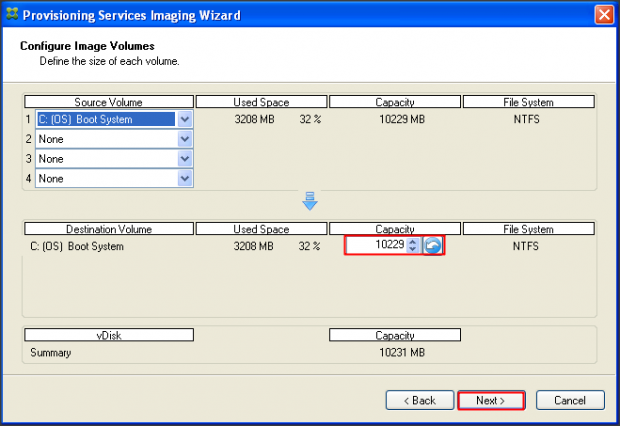Click the Provisioning Services title bar icon
Screen dimensions: 620x426
(12, 14)
